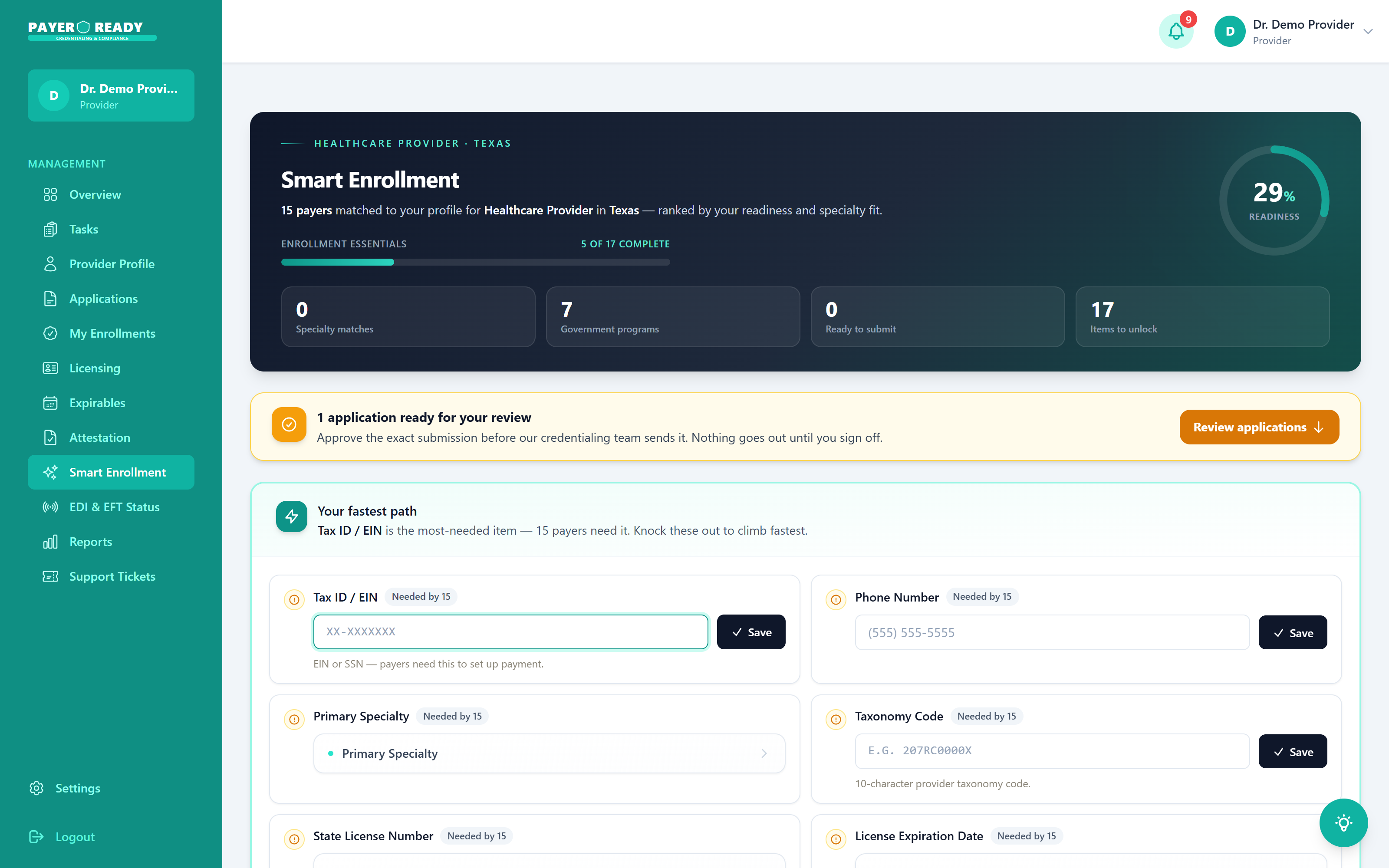Save the Phone Number field
The width and height of the screenshot is (1389, 868).
click(x=1293, y=633)
